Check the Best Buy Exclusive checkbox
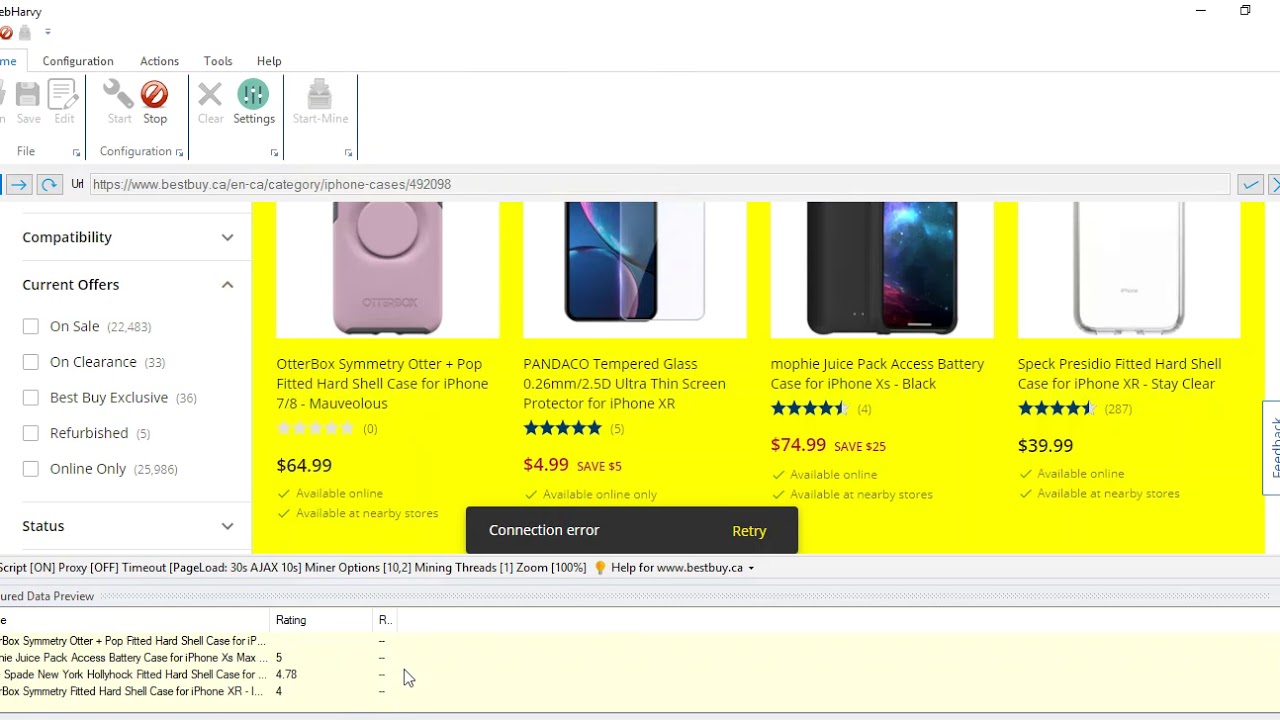This screenshot has width=1280, height=720. (31, 397)
